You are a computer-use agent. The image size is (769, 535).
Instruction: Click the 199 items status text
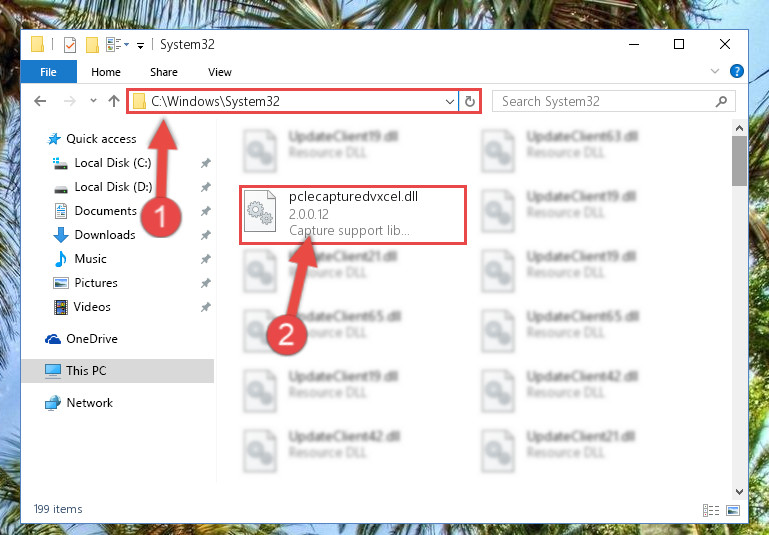(x=58, y=509)
